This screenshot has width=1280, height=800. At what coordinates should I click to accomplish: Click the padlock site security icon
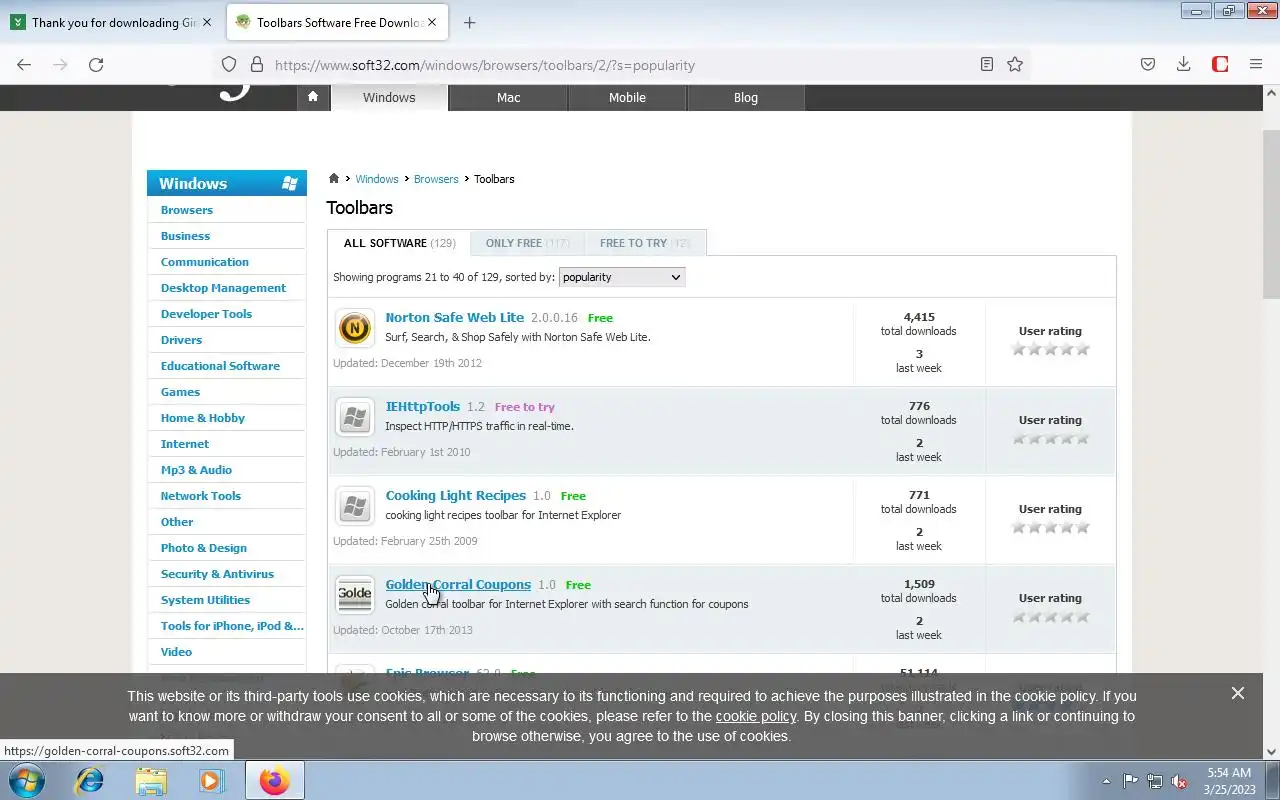(256, 64)
